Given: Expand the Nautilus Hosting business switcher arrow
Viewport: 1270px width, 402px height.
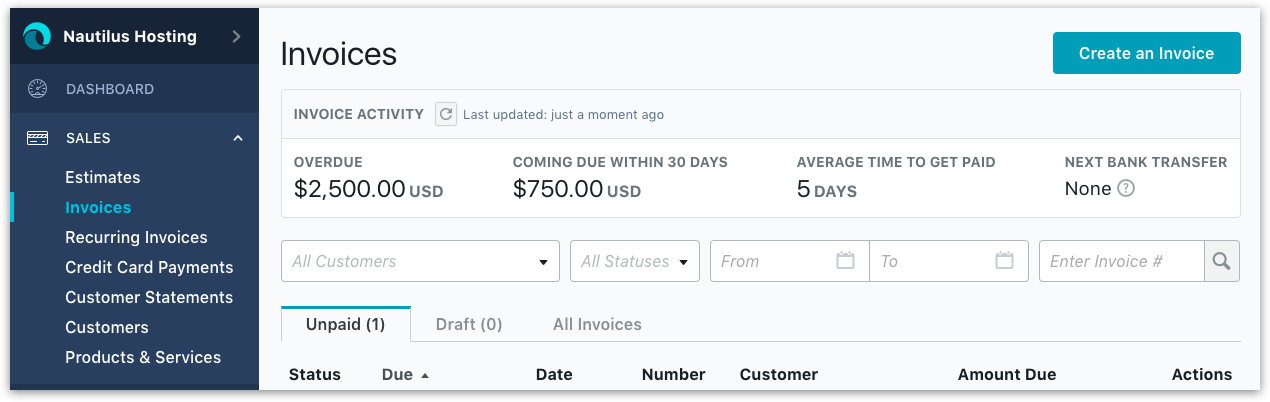Looking at the screenshot, I should click(236, 36).
